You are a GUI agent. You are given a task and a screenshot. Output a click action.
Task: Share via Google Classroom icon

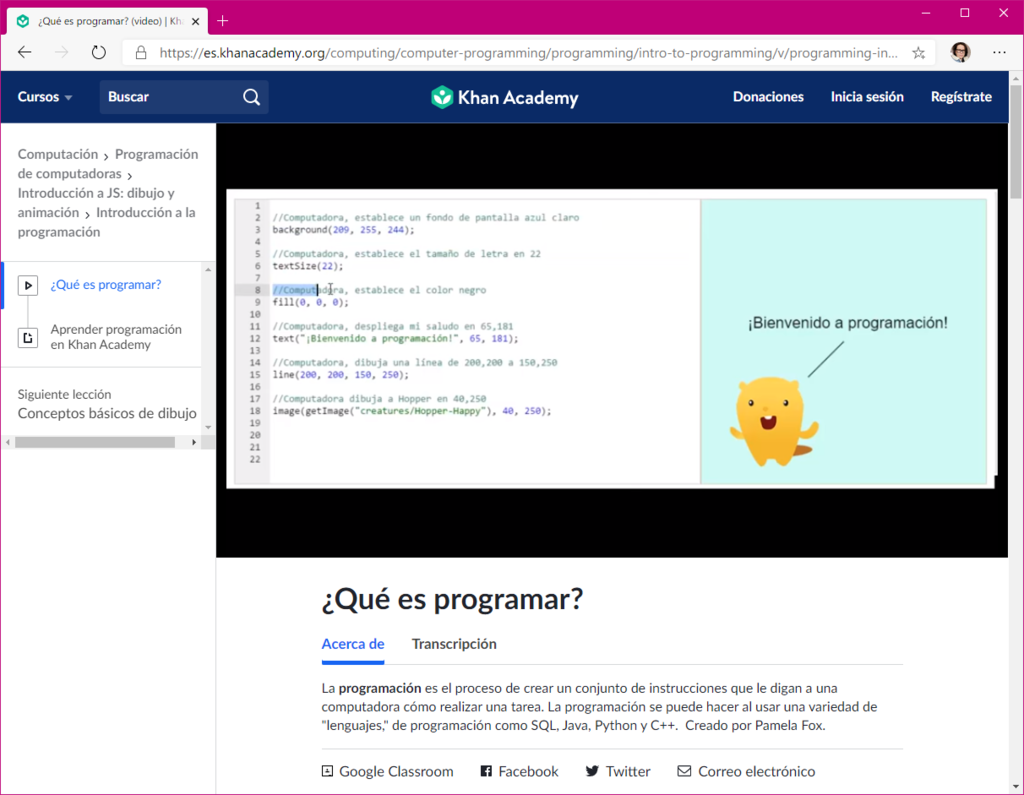tap(327, 771)
